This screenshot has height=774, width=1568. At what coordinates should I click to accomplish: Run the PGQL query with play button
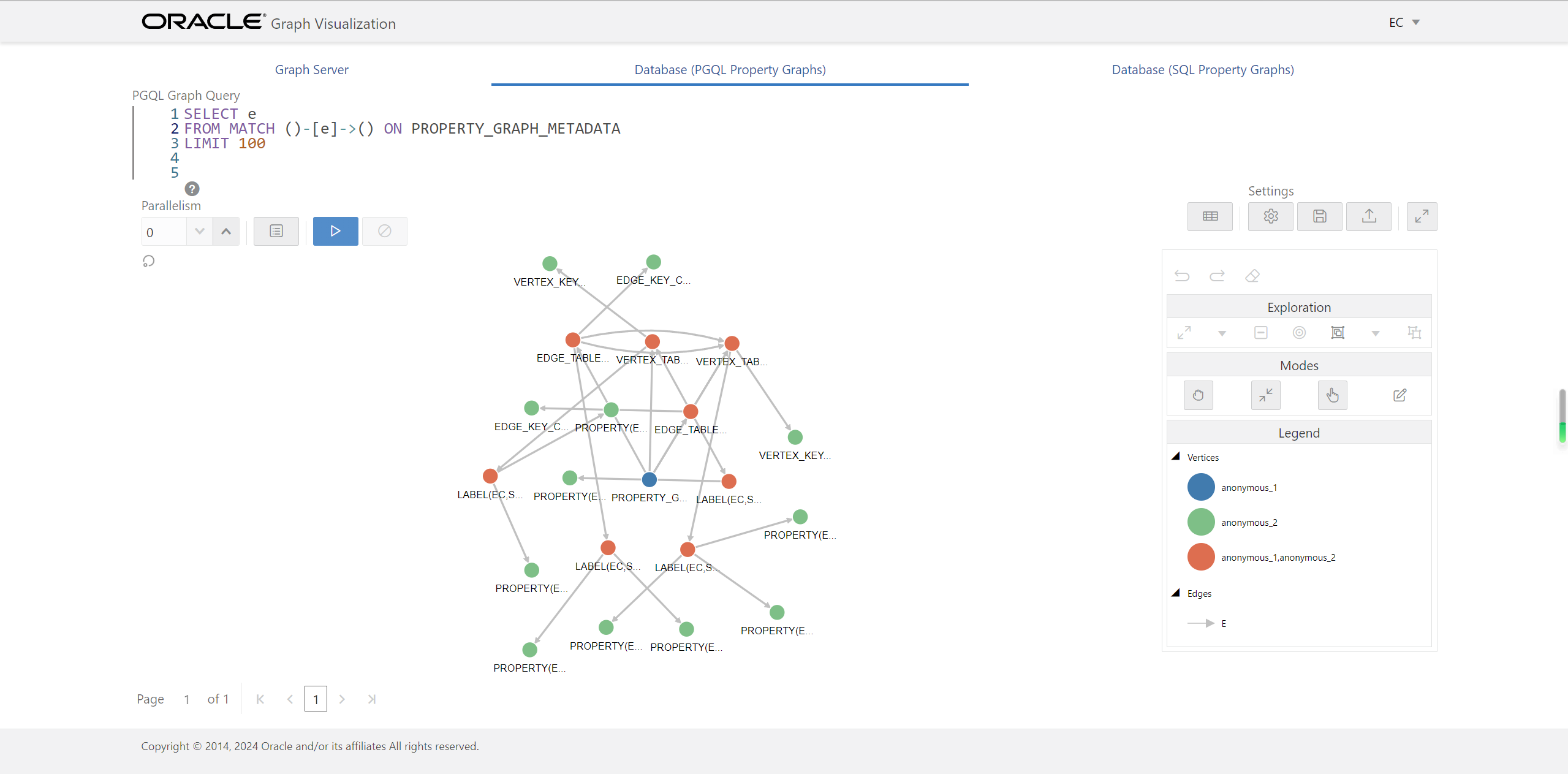[x=335, y=231]
